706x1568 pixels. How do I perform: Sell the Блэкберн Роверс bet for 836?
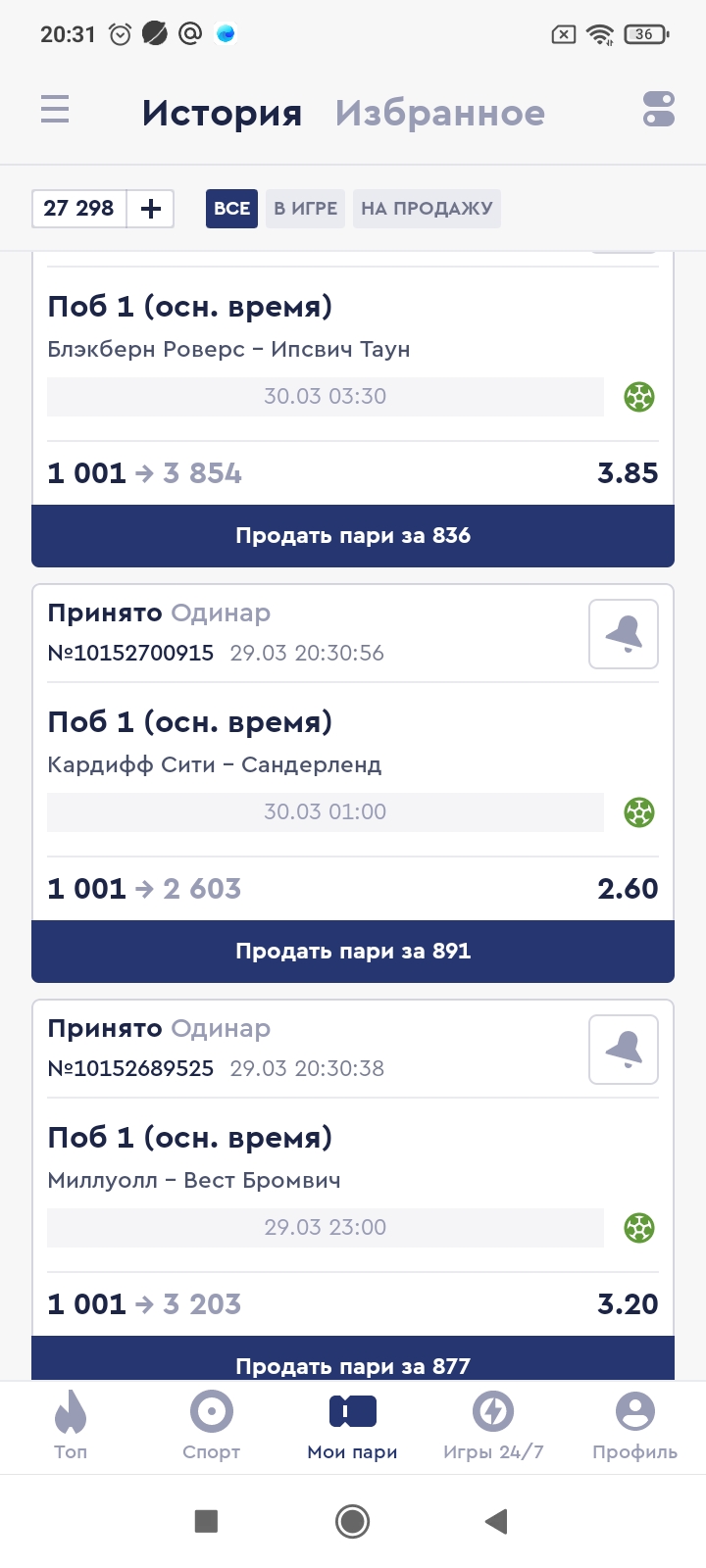353,536
